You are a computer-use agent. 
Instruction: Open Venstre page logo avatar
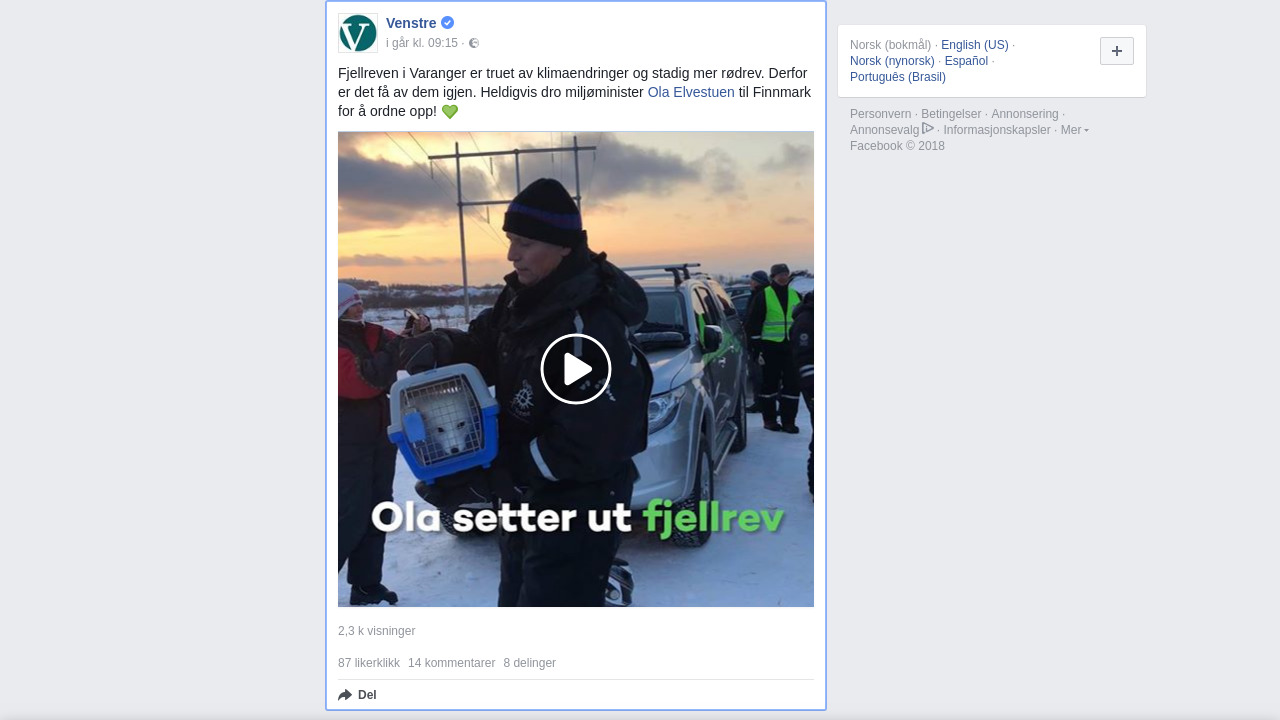pos(358,33)
